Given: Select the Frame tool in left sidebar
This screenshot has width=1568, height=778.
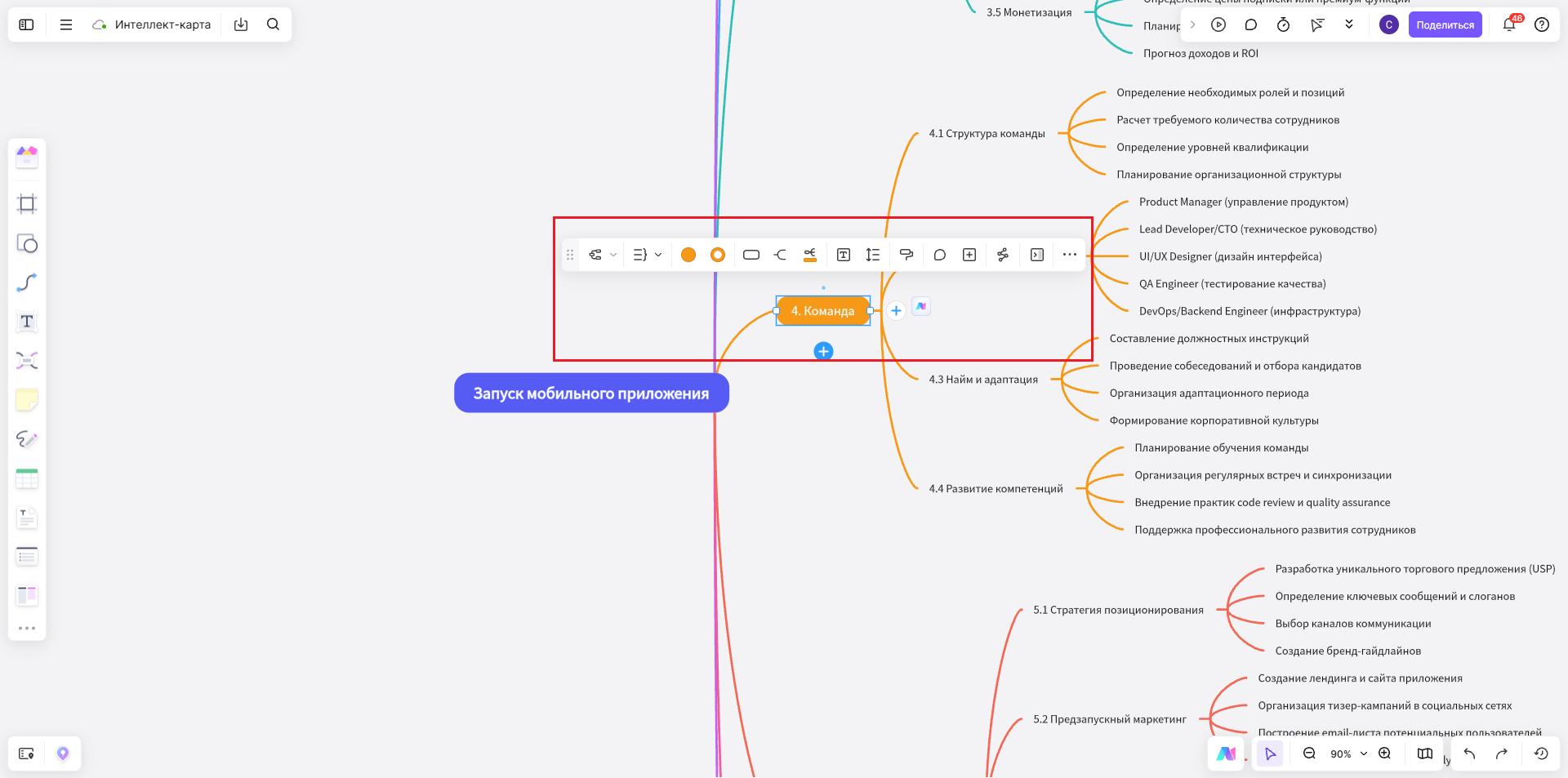Looking at the screenshot, I should click(x=27, y=204).
